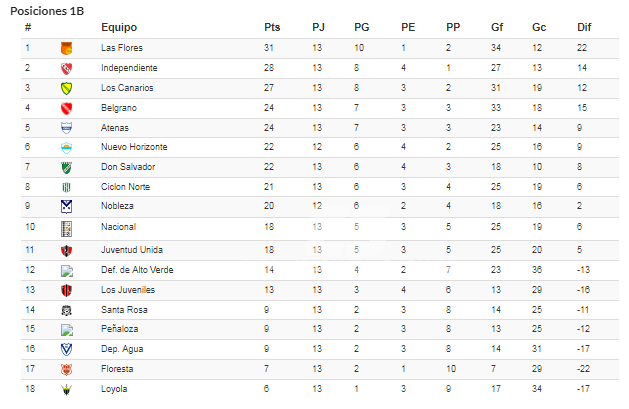
Task: Click the broken image for Peñaloza
Action: point(67,330)
